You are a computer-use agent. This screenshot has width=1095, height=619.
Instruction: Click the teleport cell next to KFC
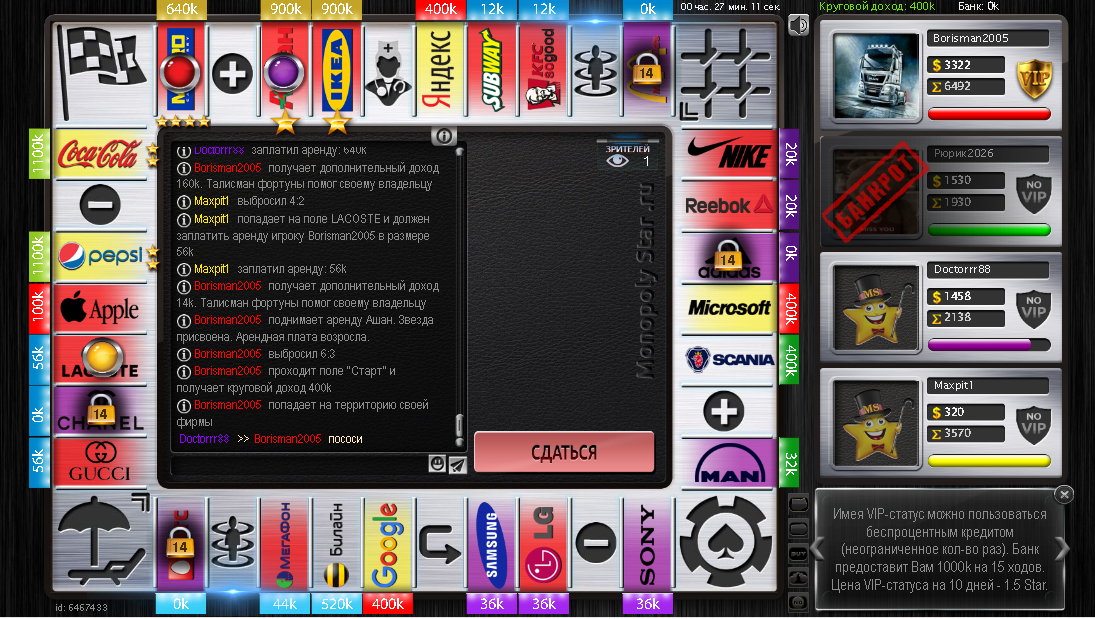(x=596, y=72)
